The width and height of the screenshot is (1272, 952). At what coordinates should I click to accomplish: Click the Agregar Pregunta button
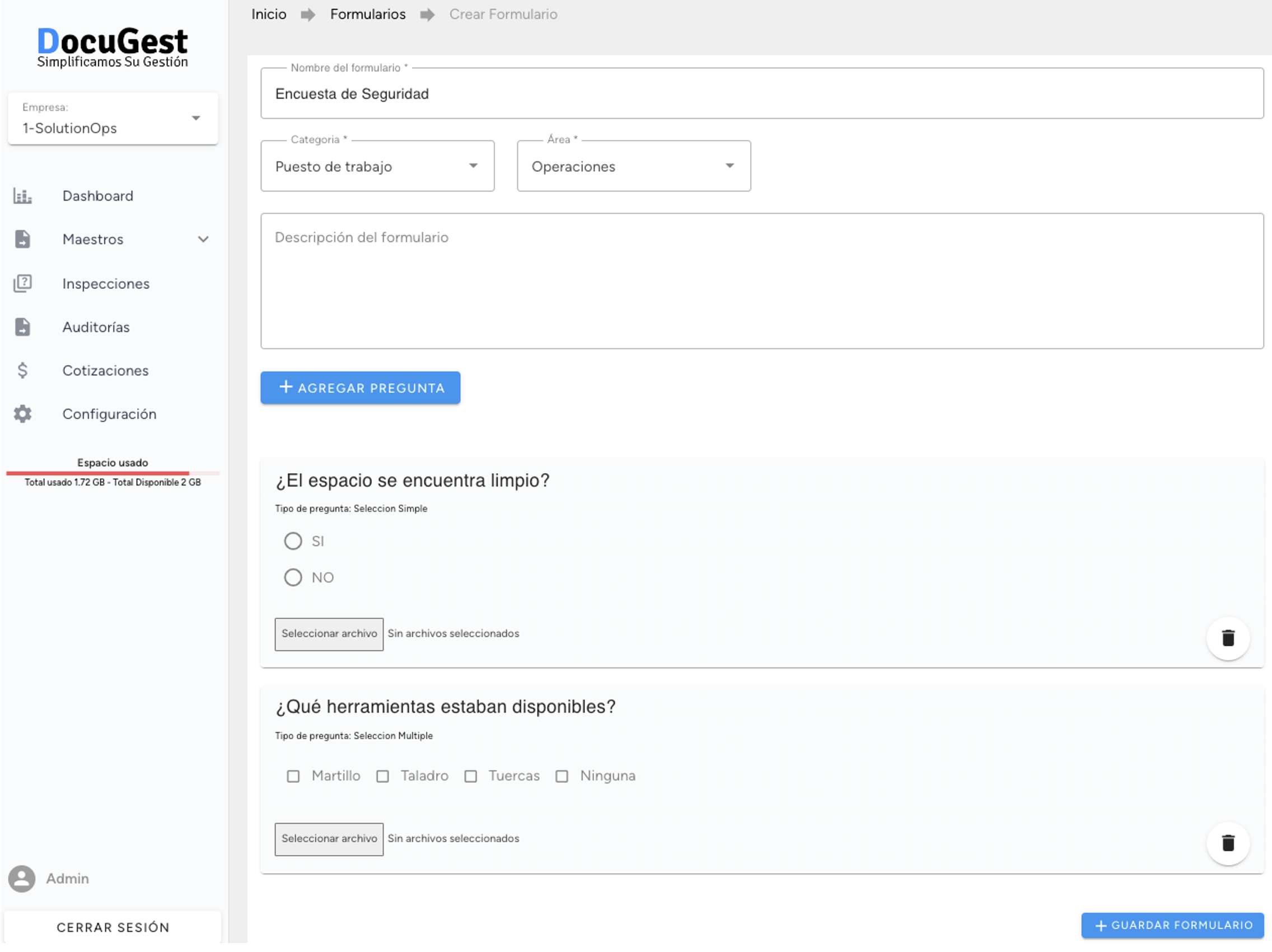point(361,388)
